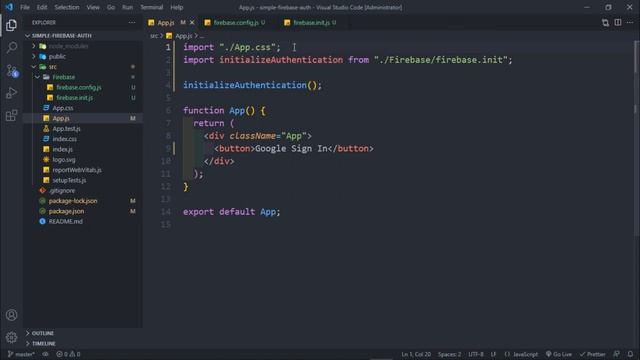Collapse the src folder
Viewport: 640px width, 360px height.
(83, 67)
